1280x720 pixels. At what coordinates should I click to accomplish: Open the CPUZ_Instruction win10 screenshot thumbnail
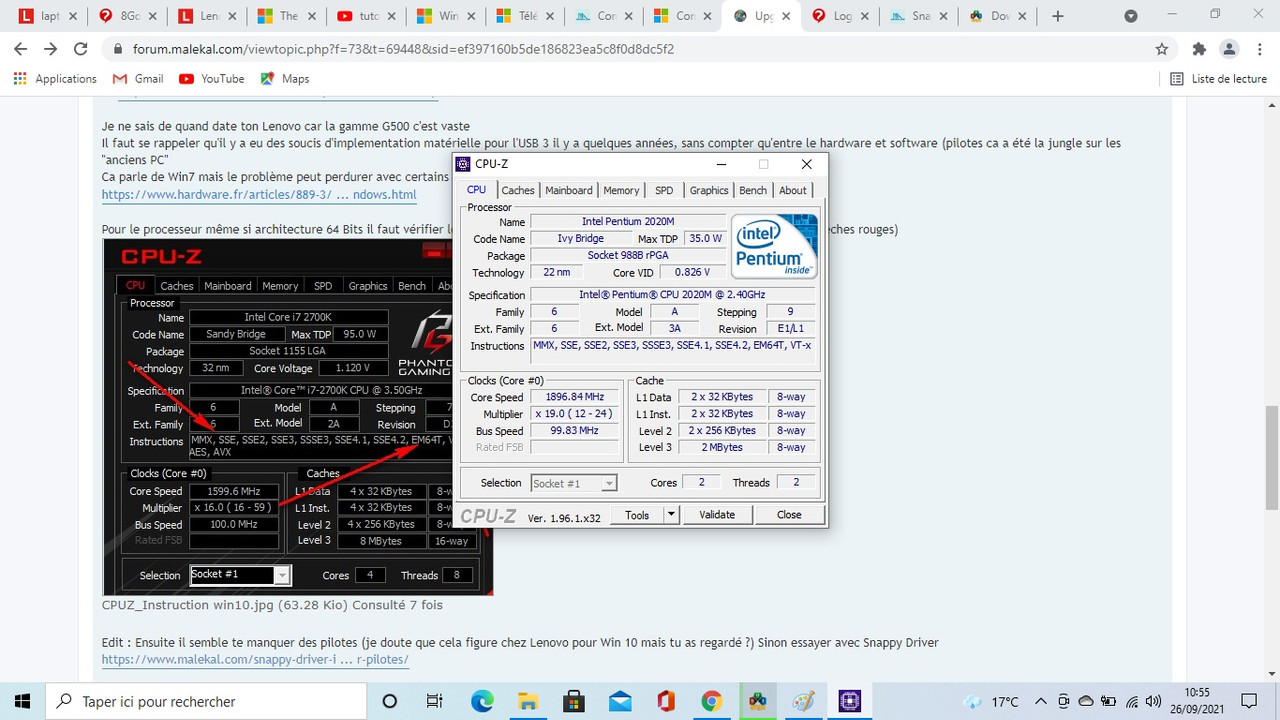298,417
